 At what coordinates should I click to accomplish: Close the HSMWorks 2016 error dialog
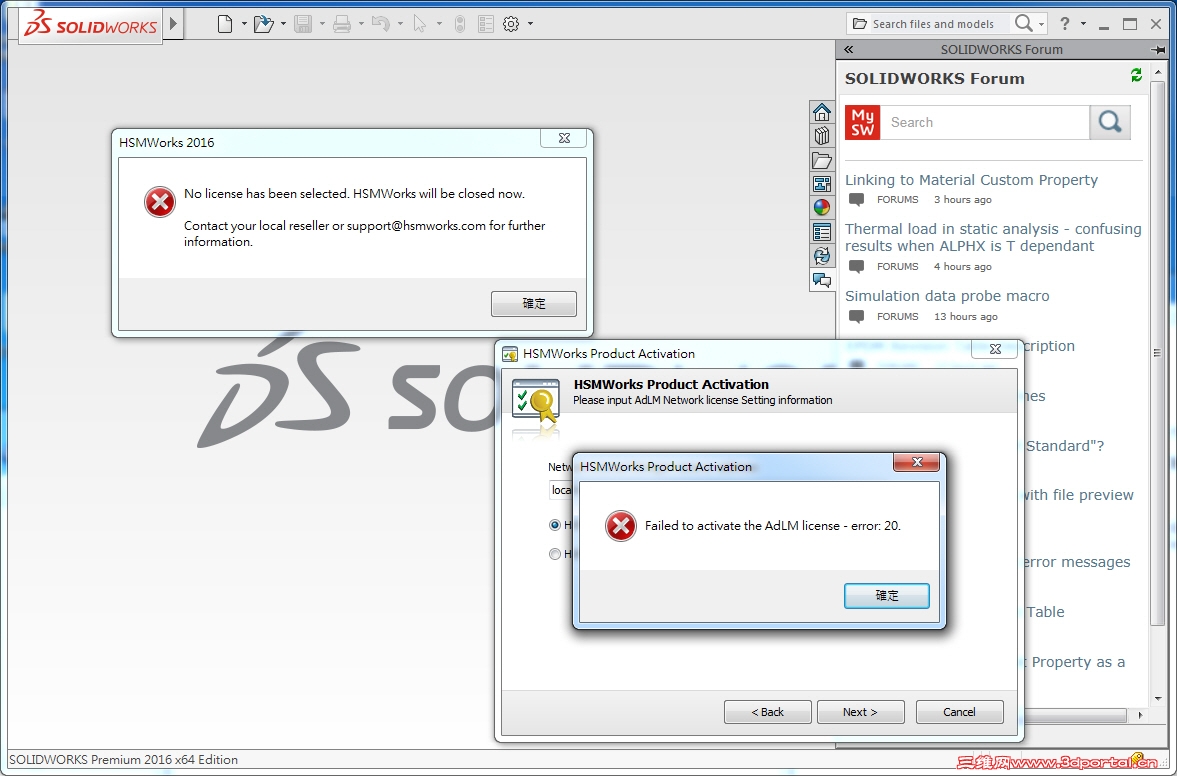[x=564, y=138]
